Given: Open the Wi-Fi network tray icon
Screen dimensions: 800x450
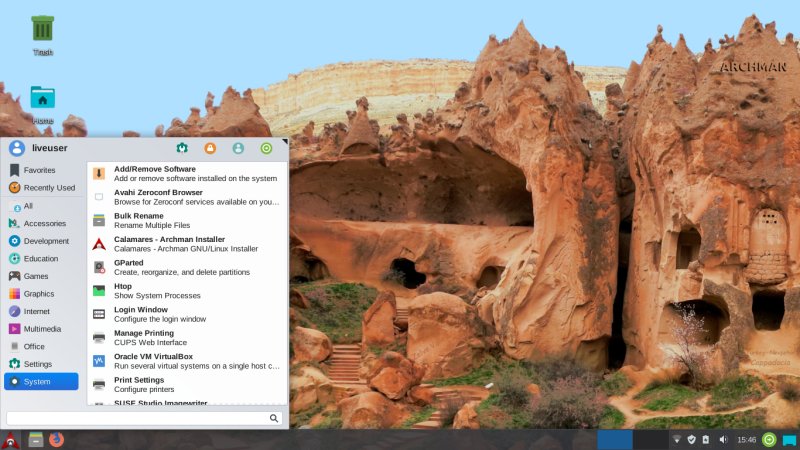Looking at the screenshot, I should tap(677, 439).
